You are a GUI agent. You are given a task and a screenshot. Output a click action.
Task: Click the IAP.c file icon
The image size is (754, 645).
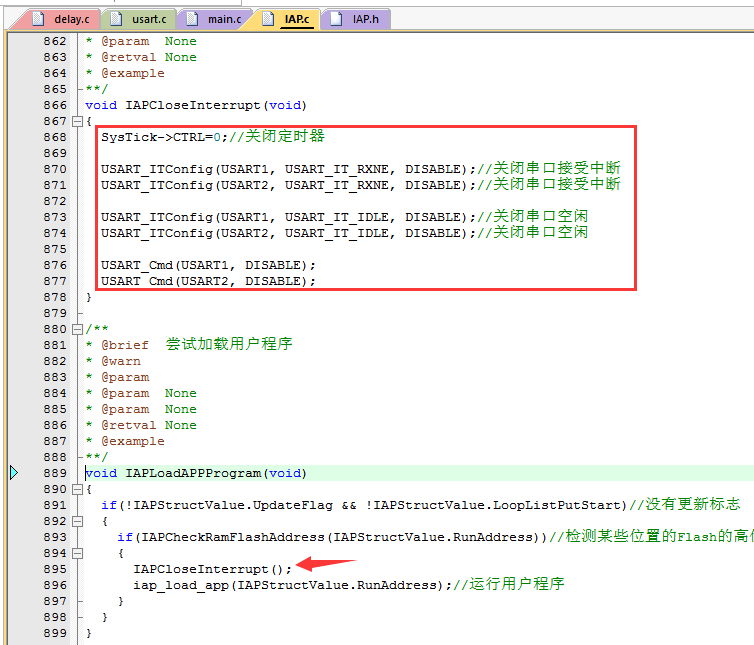pos(268,19)
